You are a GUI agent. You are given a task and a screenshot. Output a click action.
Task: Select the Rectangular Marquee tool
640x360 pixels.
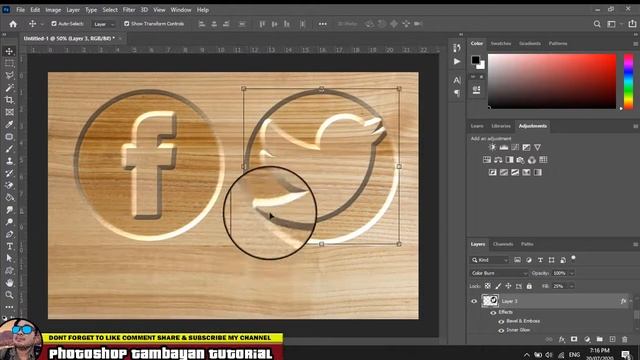pos(9,63)
